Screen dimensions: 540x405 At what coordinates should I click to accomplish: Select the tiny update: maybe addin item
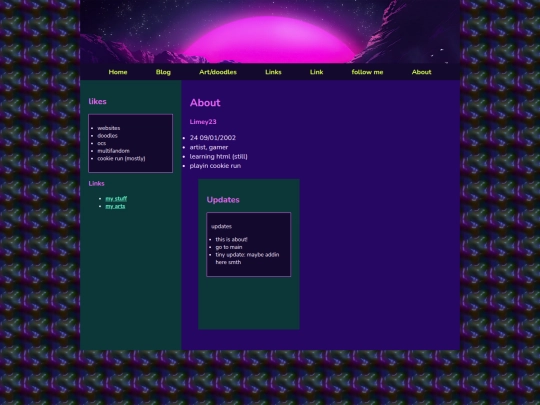click(247, 258)
